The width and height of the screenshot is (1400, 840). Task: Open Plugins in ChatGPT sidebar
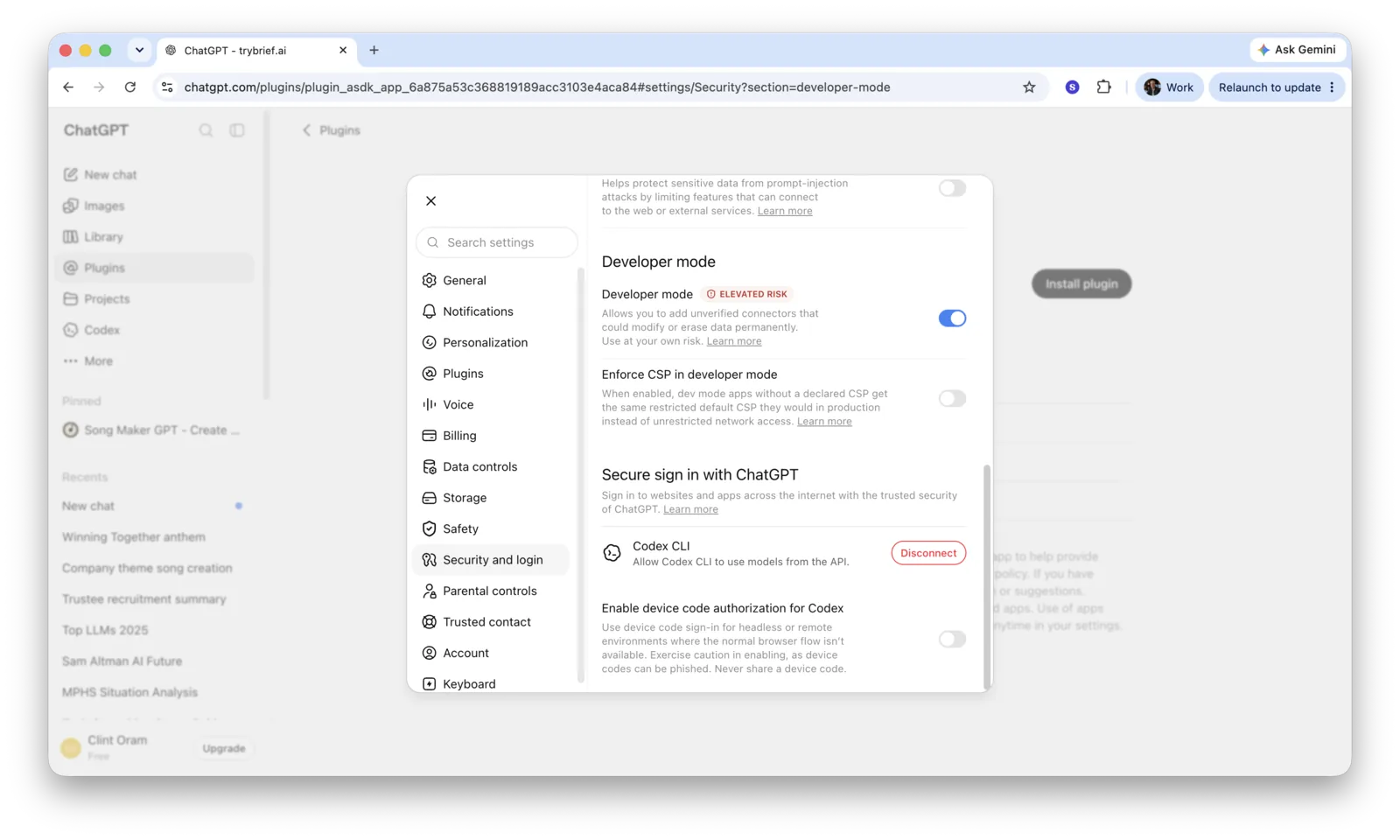(154, 268)
